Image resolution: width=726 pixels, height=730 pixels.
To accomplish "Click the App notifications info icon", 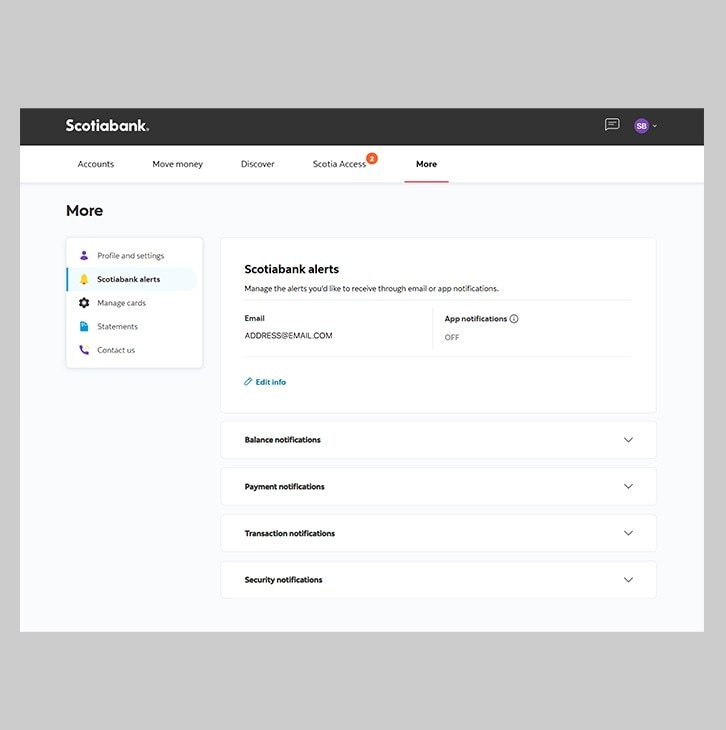I will (x=514, y=318).
